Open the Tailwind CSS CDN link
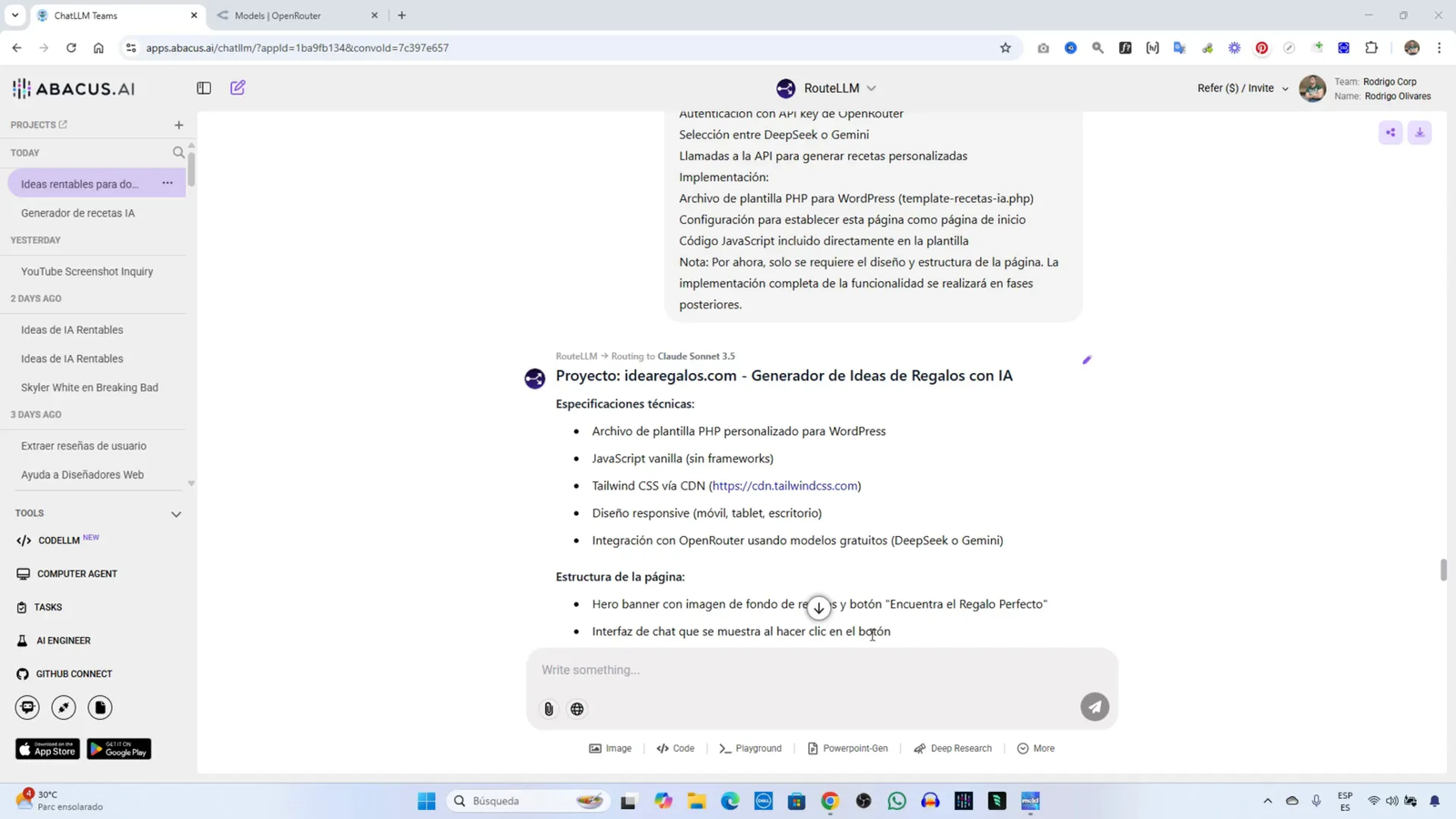This screenshot has height=819, width=1456. [x=785, y=485]
